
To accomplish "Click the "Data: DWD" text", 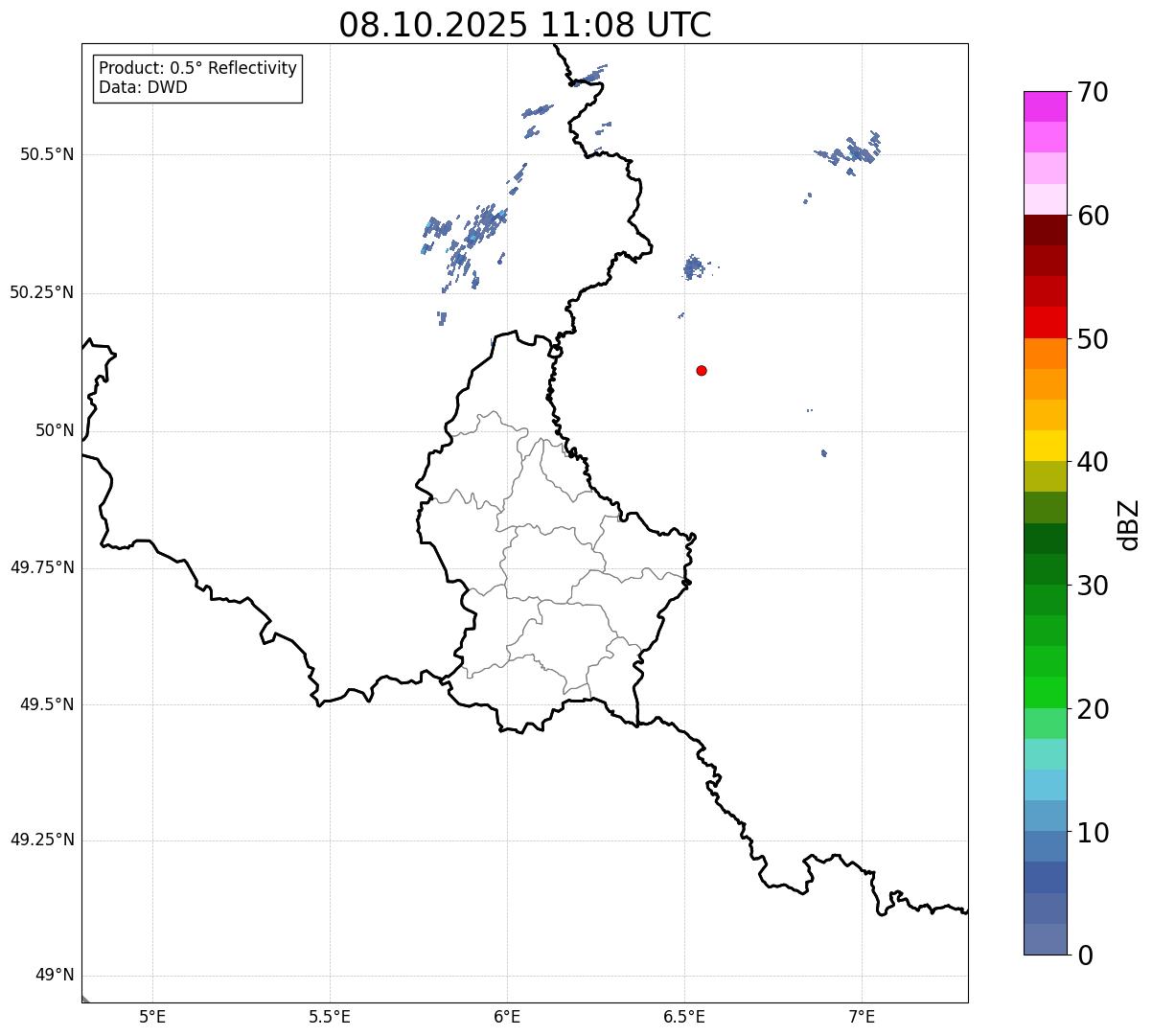I will [143, 88].
